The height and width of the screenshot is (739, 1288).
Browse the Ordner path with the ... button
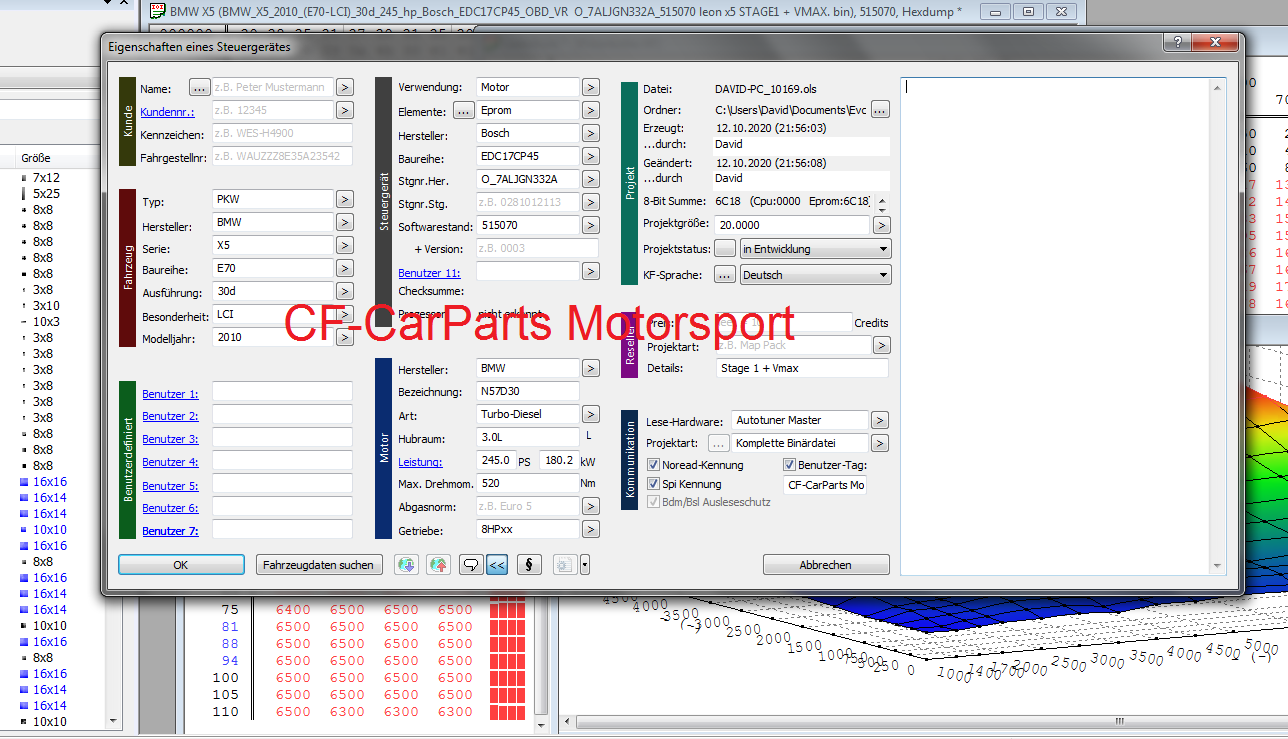[x=880, y=110]
